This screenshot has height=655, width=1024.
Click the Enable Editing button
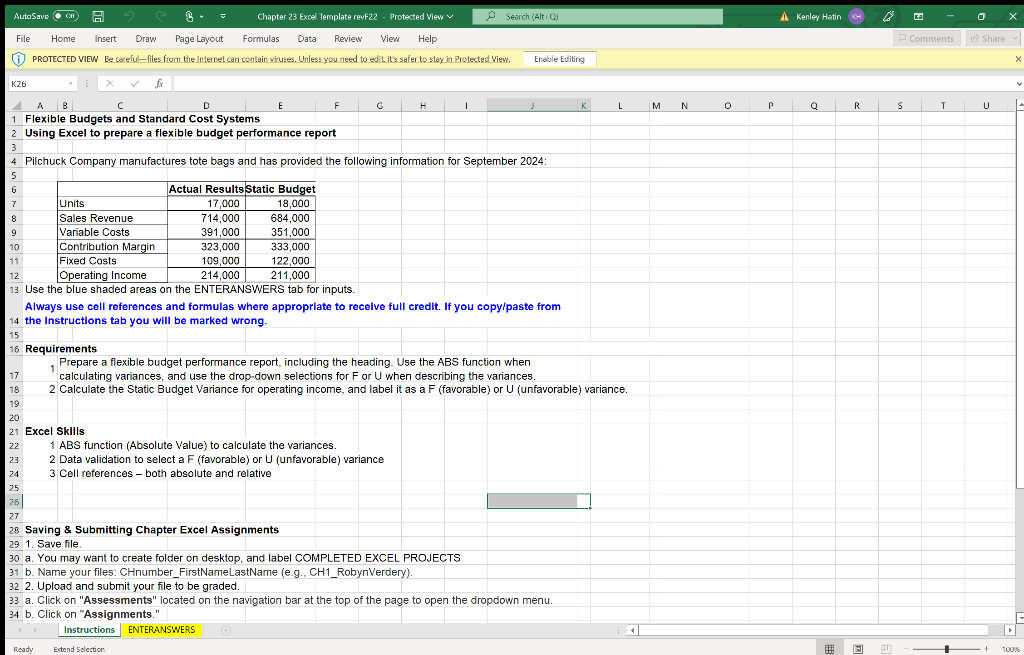click(559, 59)
